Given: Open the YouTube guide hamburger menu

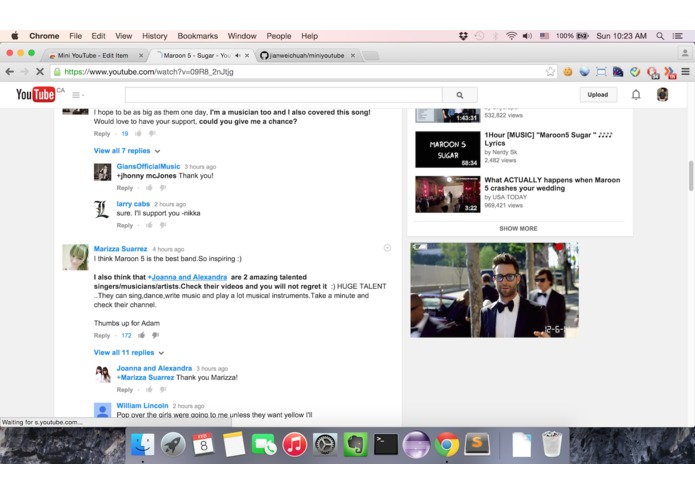Looking at the screenshot, I should [x=78, y=95].
